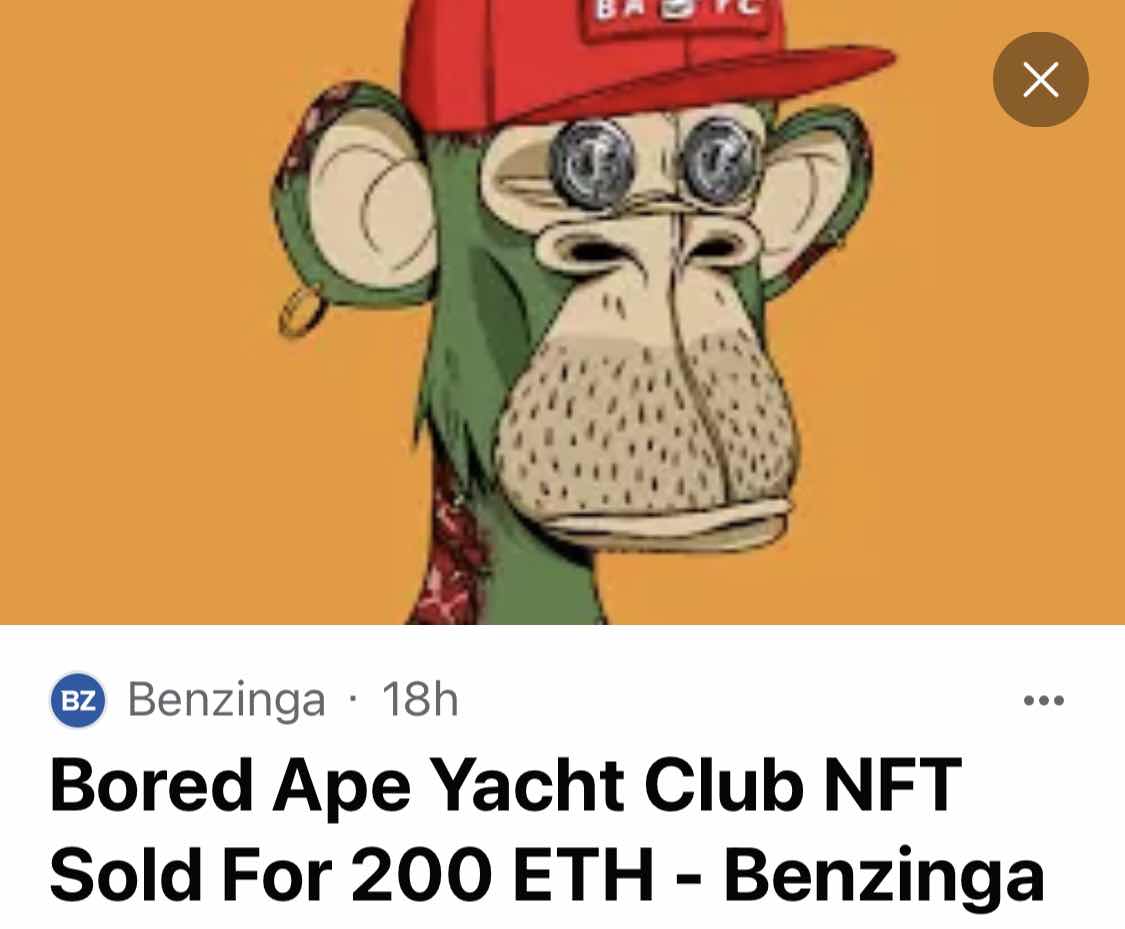
Task: Tap the ape's left silver coin eye
Action: 593,164
